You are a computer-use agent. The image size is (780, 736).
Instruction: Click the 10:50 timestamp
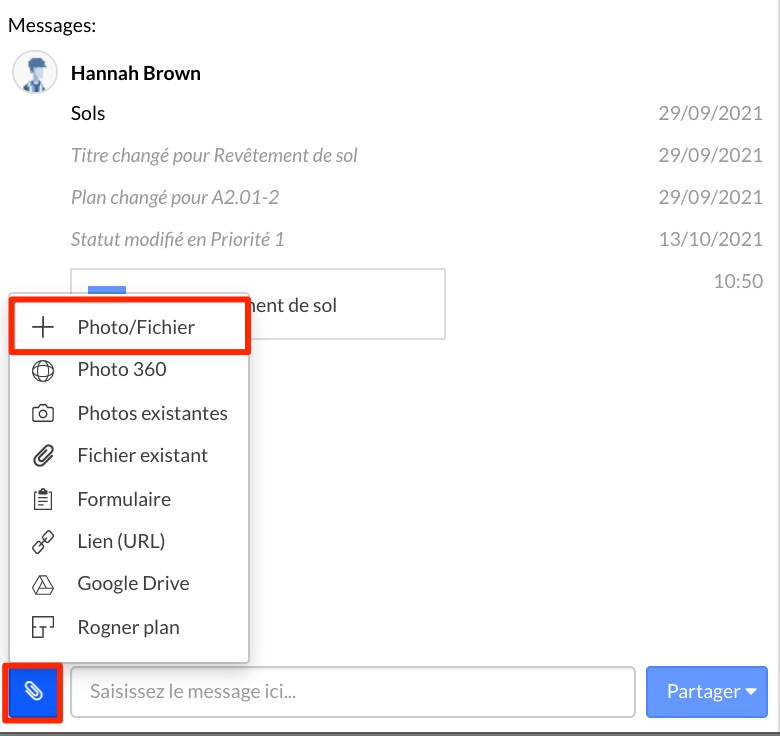click(x=738, y=281)
